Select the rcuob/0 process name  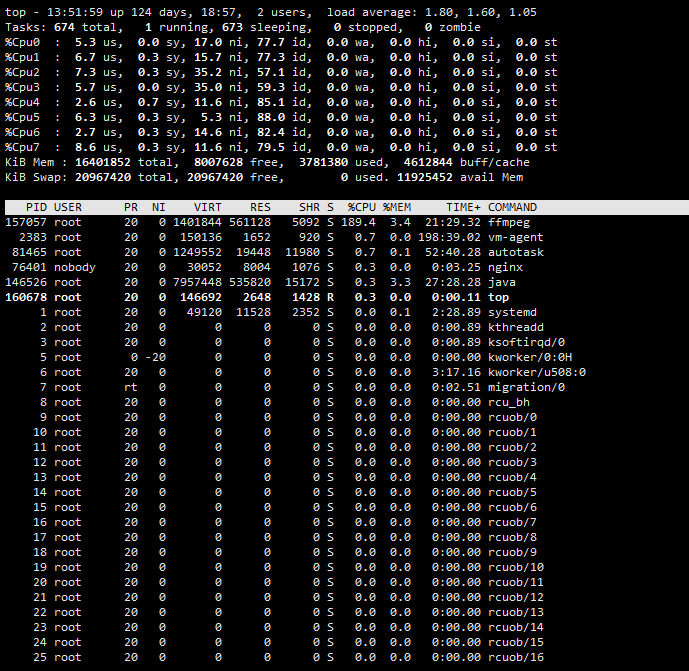click(x=512, y=417)
